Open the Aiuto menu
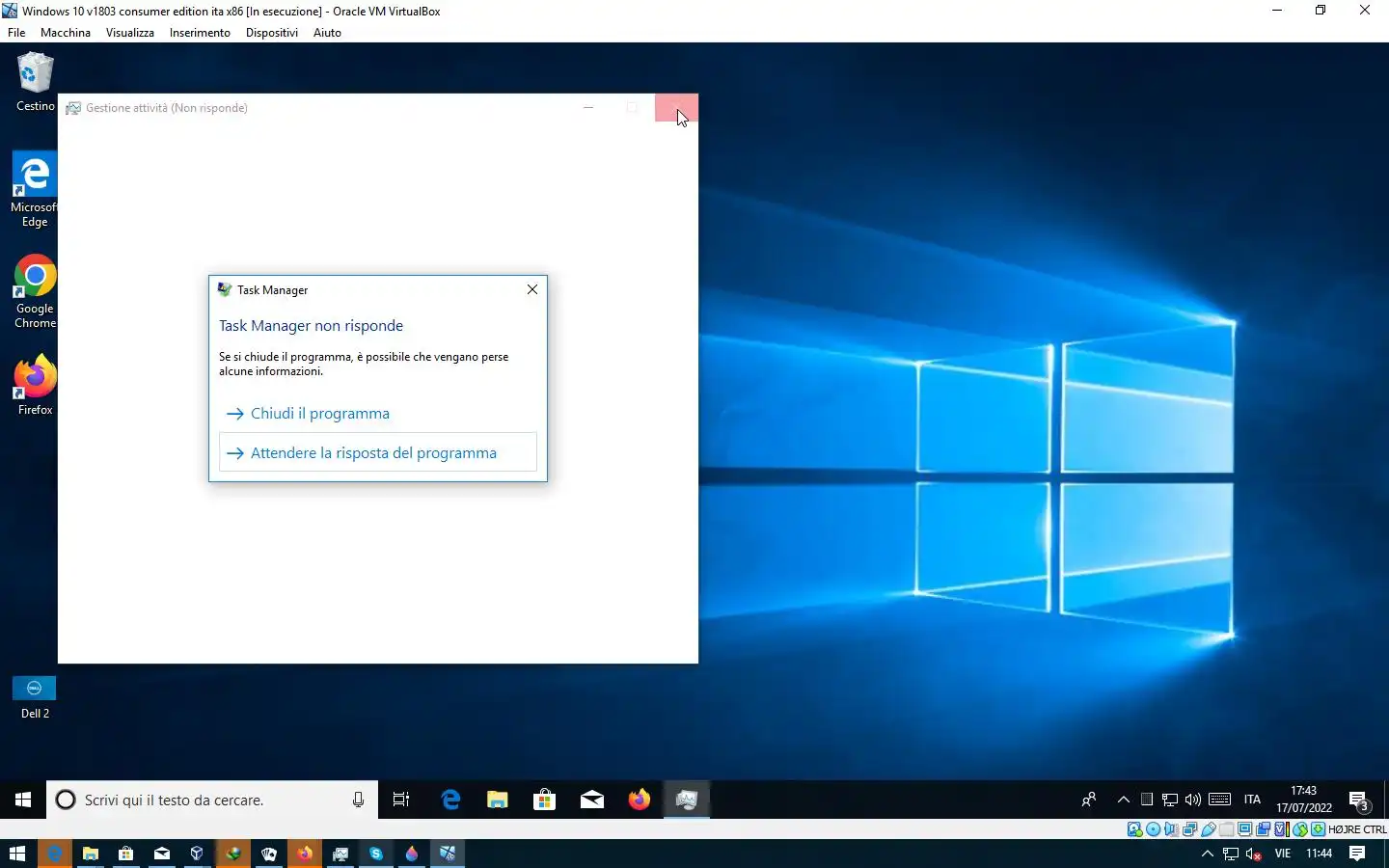This screenshot has height=868, width=1389. (x=327, y=33)
